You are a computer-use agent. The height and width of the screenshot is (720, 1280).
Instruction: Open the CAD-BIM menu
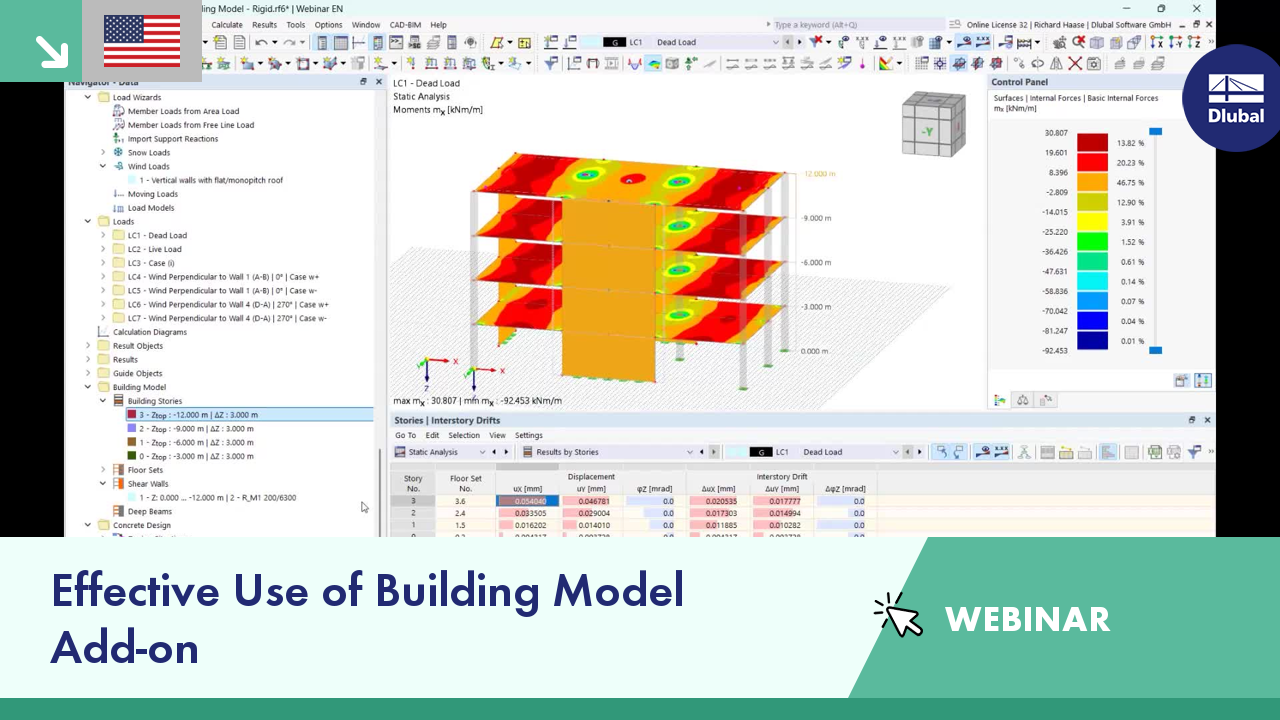tap(407, 25)
